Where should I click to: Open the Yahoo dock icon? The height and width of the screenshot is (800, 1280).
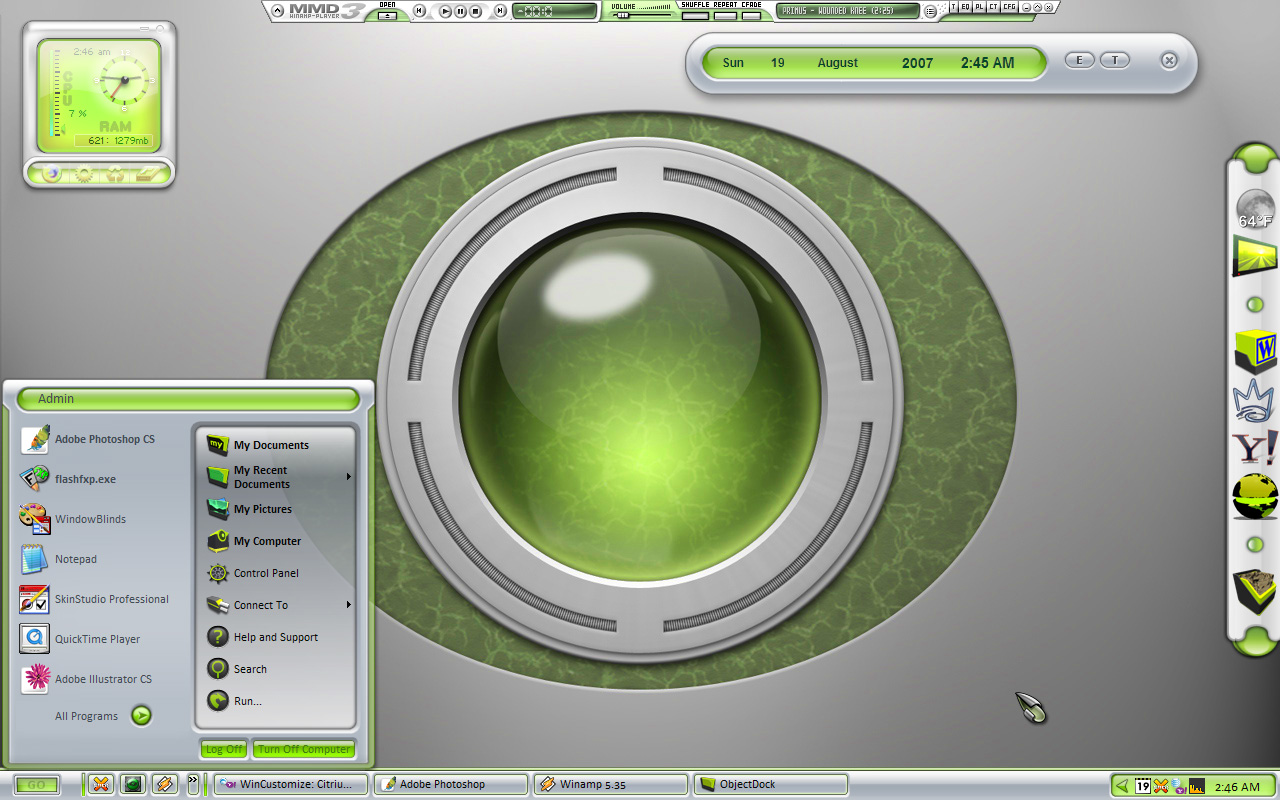[1255, 447]
